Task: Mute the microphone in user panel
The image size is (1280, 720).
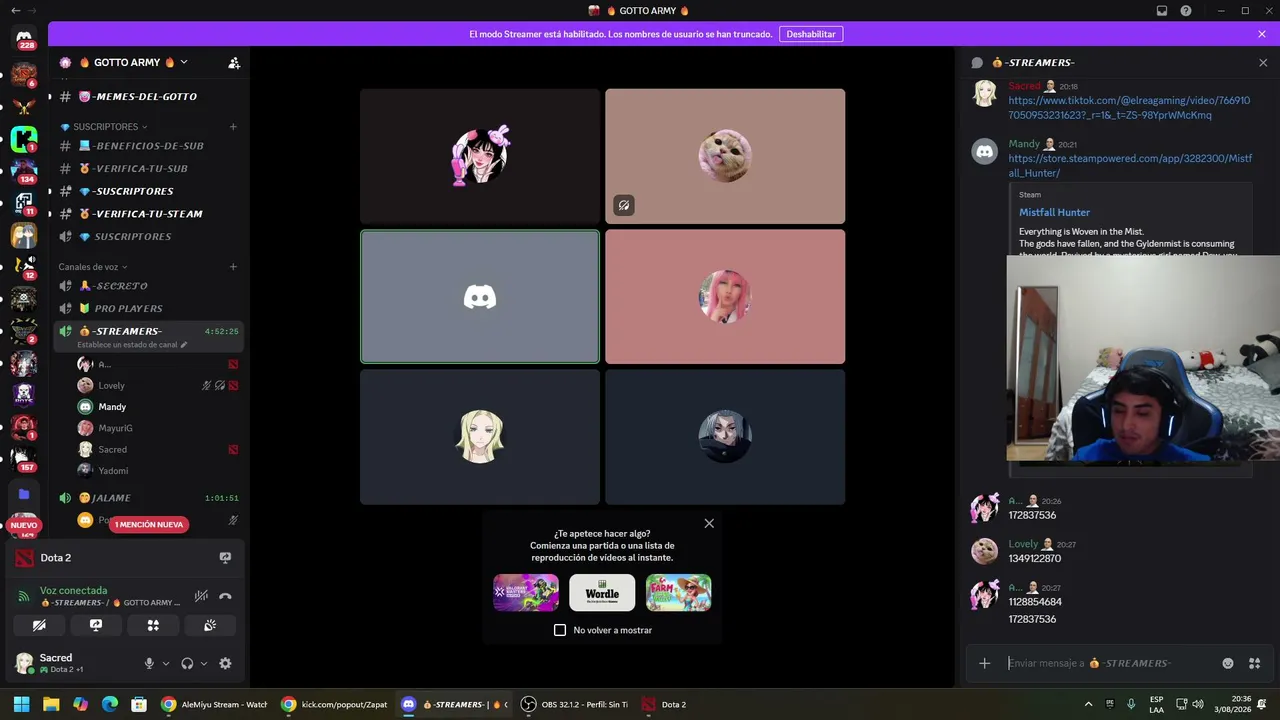Action: [x=149, y=663]
